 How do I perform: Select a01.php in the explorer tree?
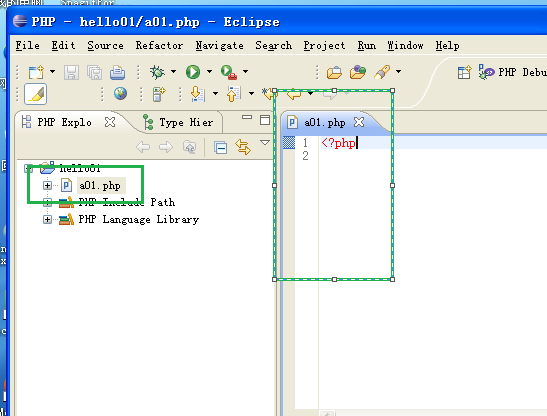point(100,185)
